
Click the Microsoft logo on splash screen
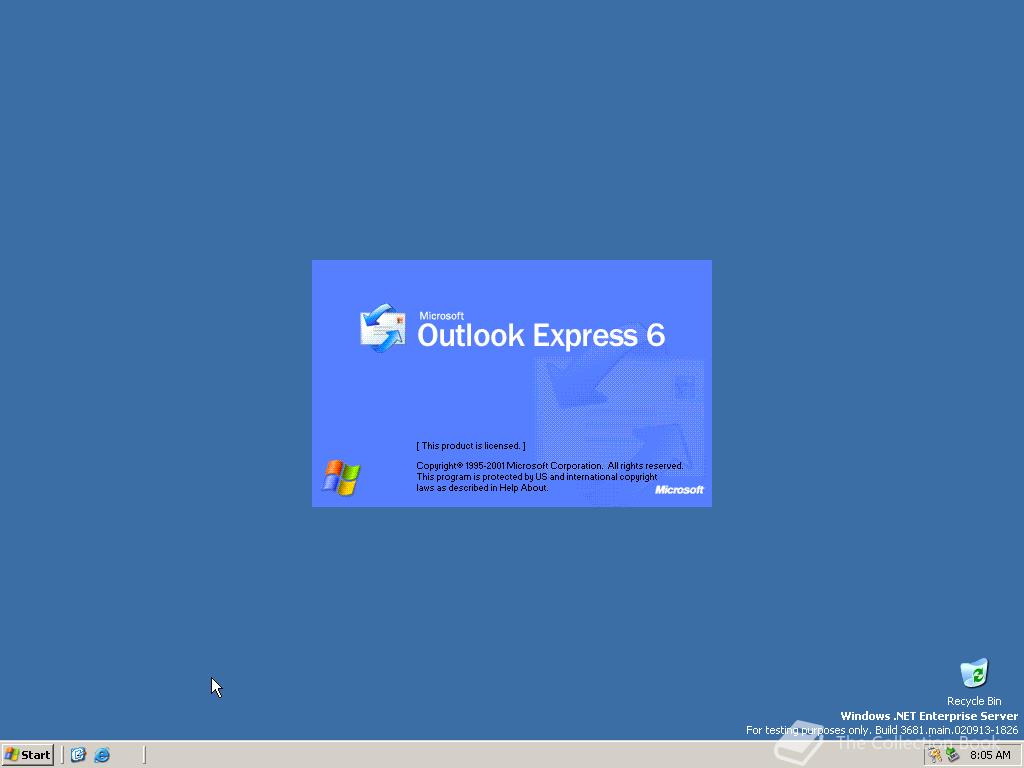pos(679,490)
